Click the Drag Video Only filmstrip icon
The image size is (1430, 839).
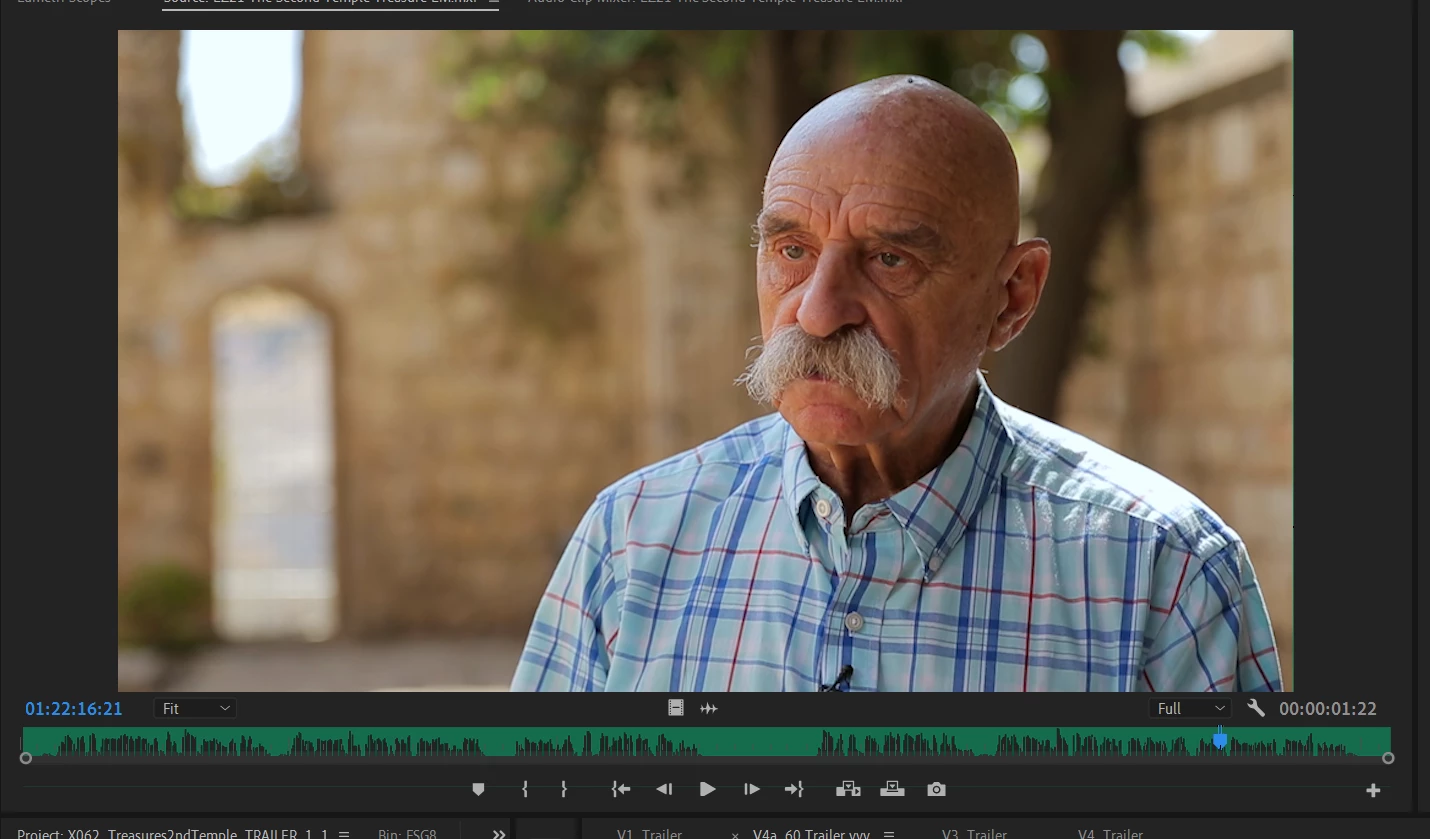676,708
